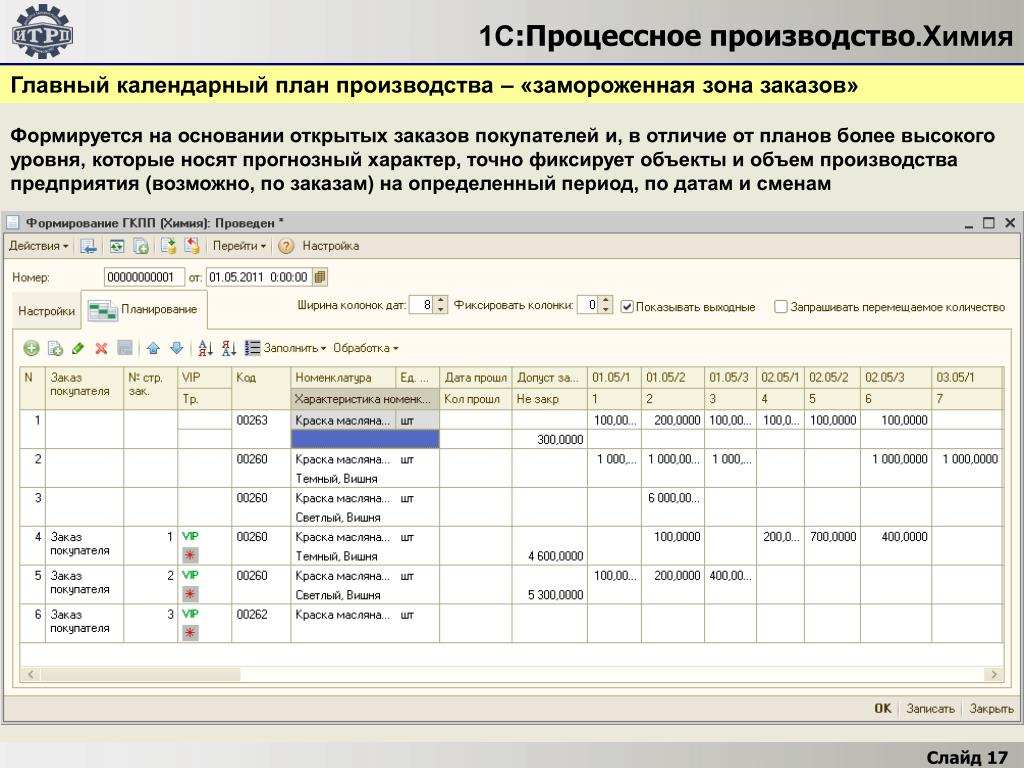
Task: Click Светлый, Вишня characteristic in row 3
Action: coord(338,517)
